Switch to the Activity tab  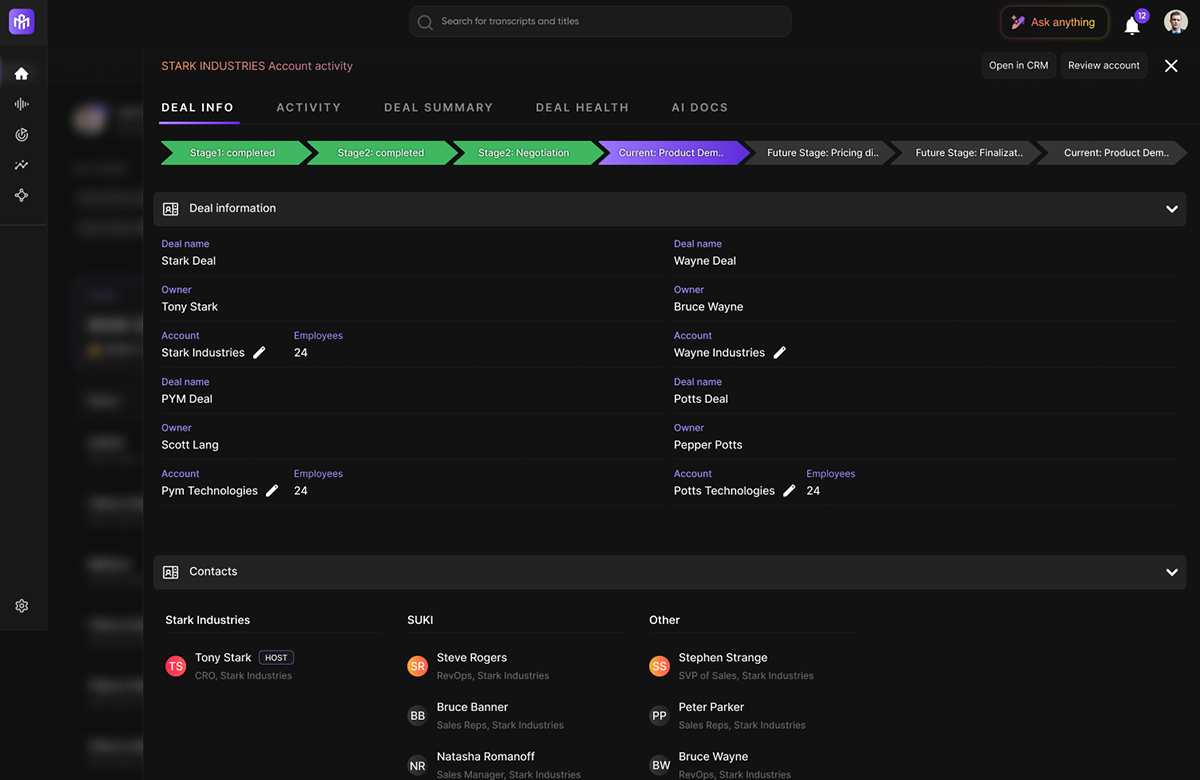coord(308,107)
